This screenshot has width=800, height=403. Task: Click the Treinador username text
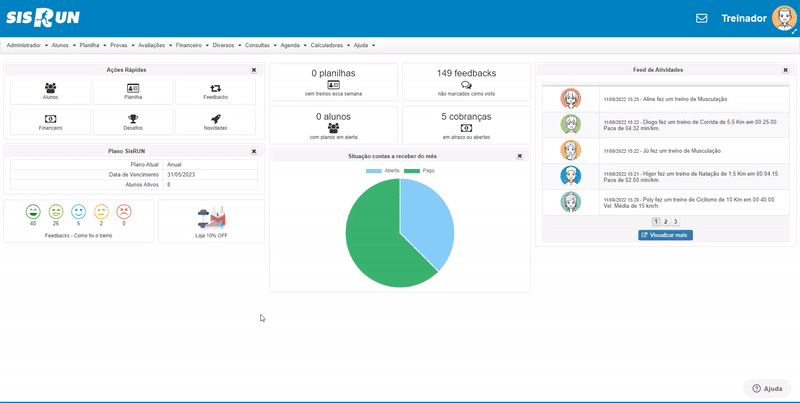pyautogui.click(x=744, y=18)
